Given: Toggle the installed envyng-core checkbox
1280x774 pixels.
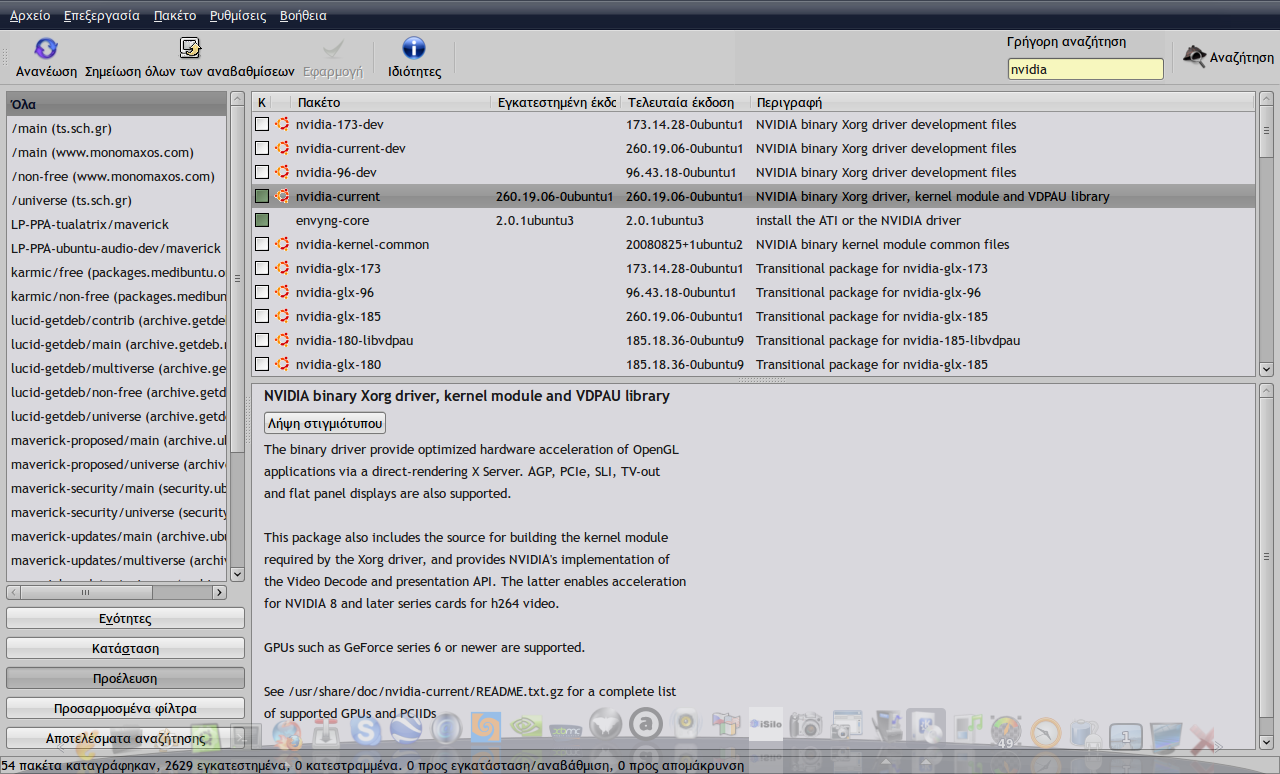Looking at the screenshot, I should (x=262, y=220).
